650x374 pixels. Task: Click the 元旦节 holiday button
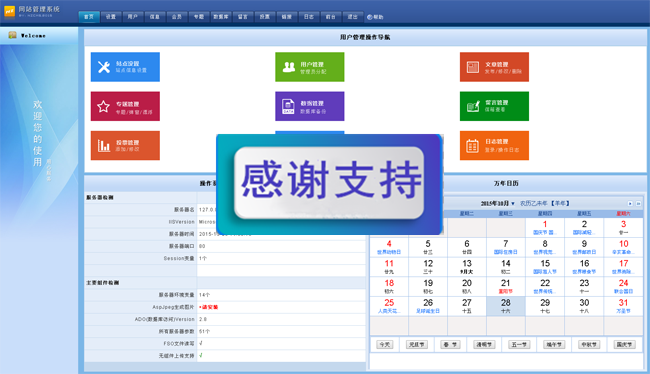pos(417,345)
